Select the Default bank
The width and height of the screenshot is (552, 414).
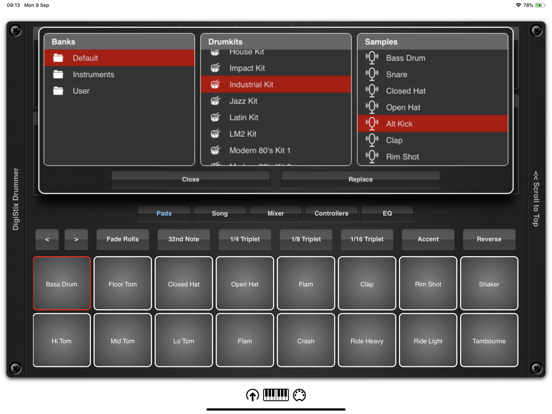(x=119, y=58)
